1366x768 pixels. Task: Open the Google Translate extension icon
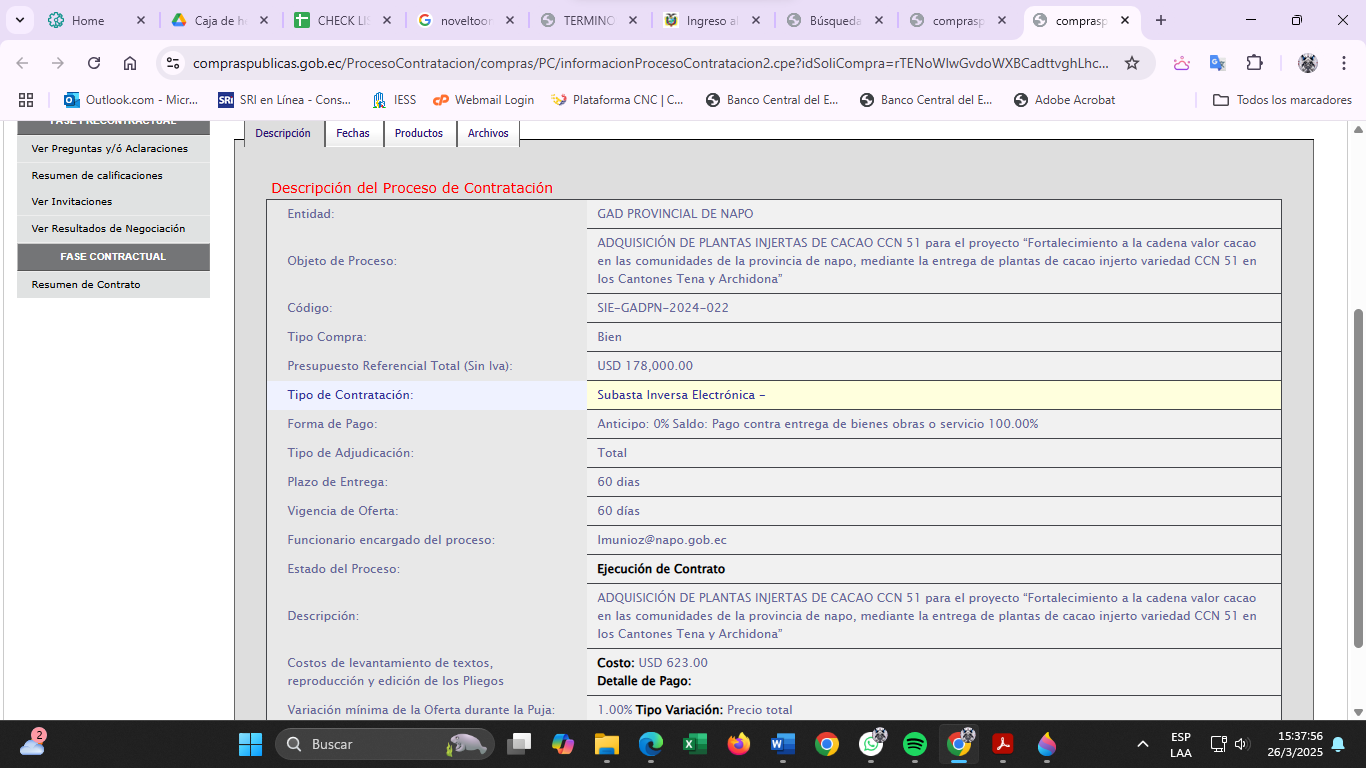[x=1217, y=63]
